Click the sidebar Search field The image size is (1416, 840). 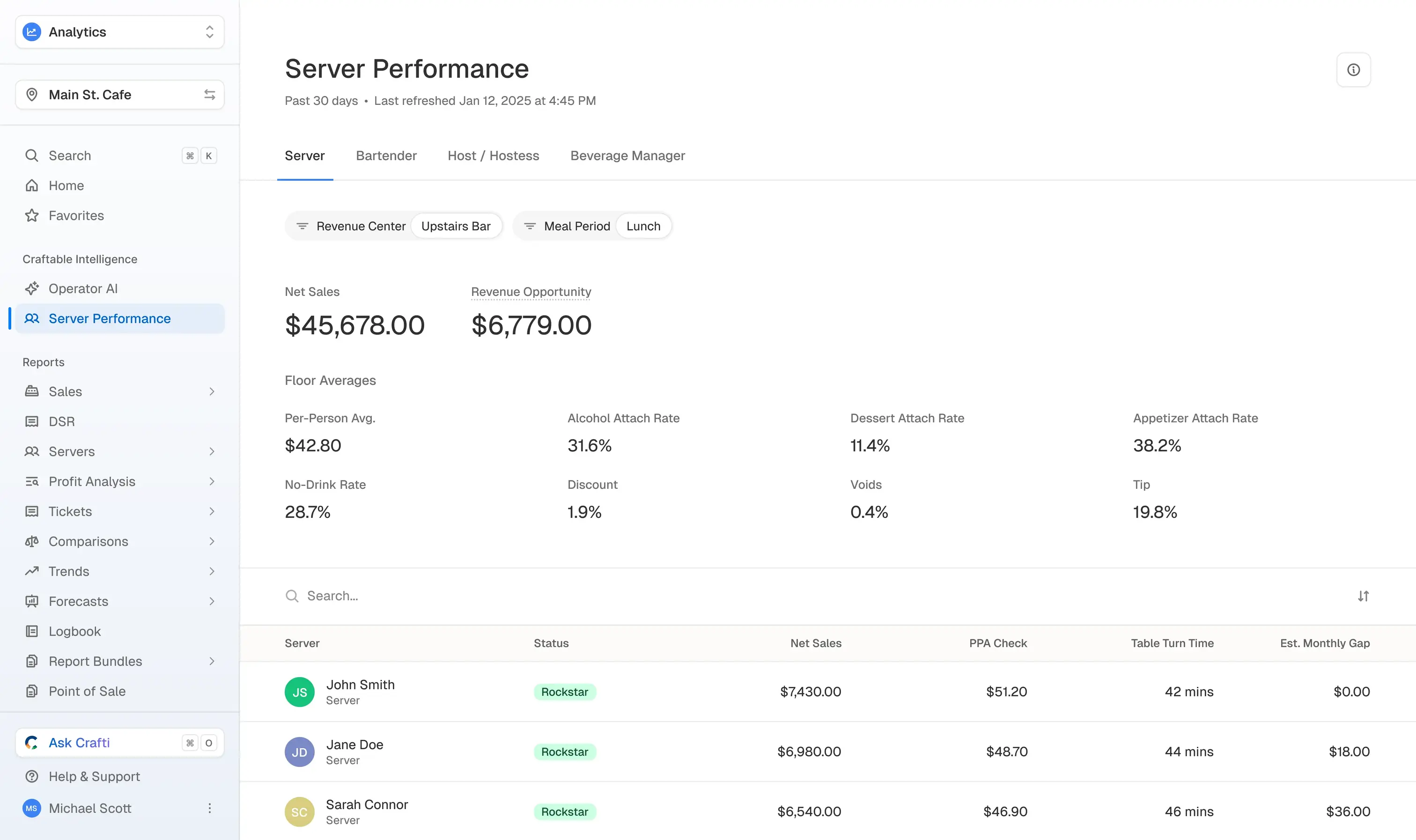click(x=119, y=155)
